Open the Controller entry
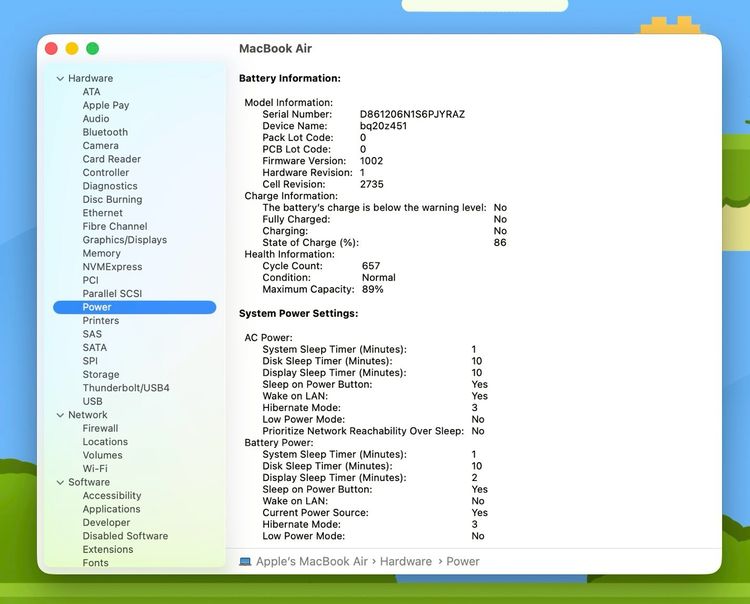The height and width of the screenshot is (604, 750). 106,172
